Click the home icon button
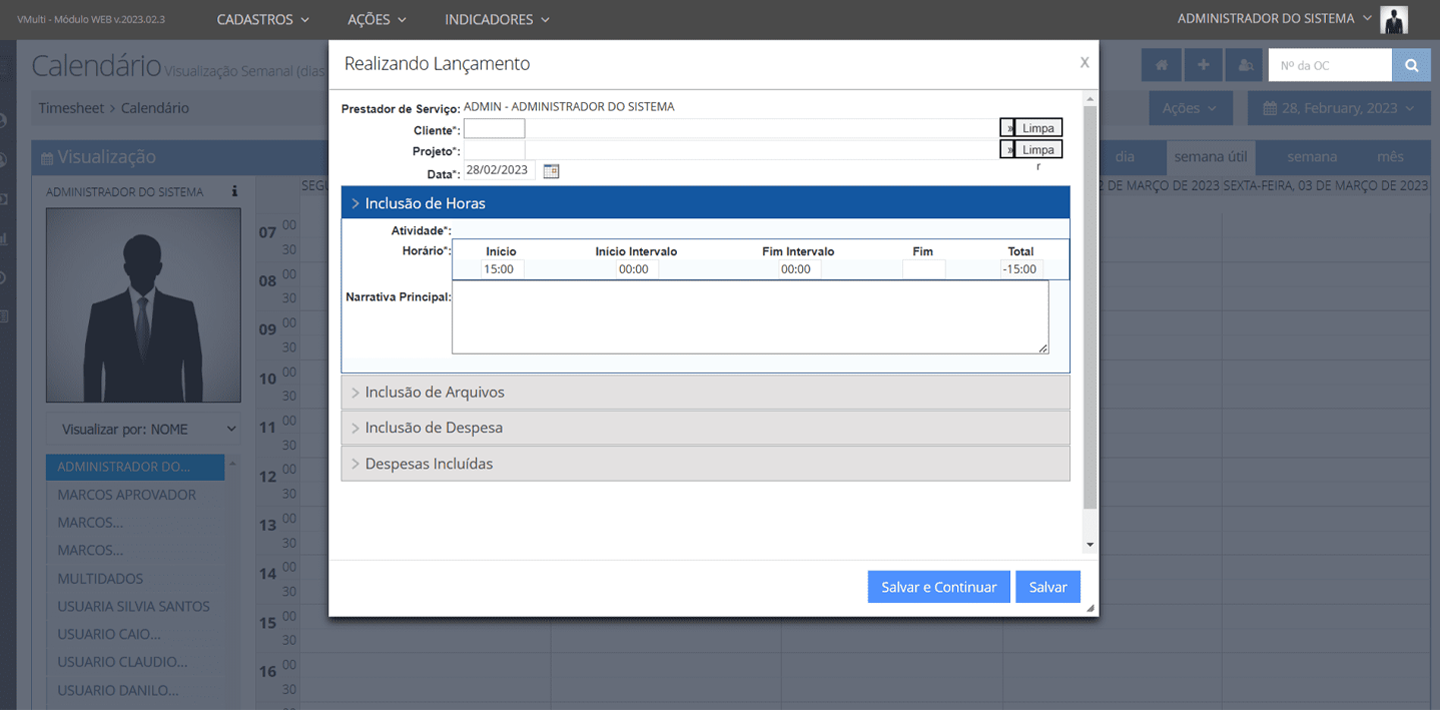The width and height of the screenshot is (1440, 710). (1162, 65)
